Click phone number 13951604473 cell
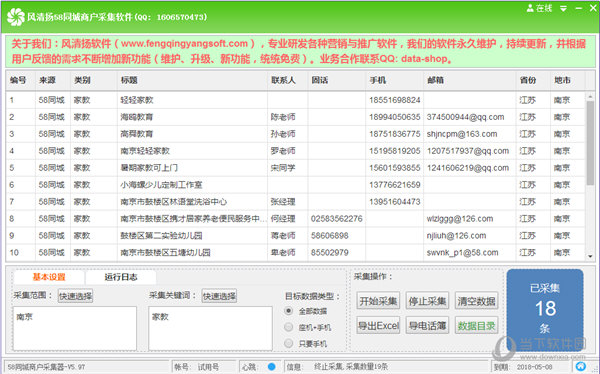The height and width of the screenshot is (374, 600). (x=395, y=202)
